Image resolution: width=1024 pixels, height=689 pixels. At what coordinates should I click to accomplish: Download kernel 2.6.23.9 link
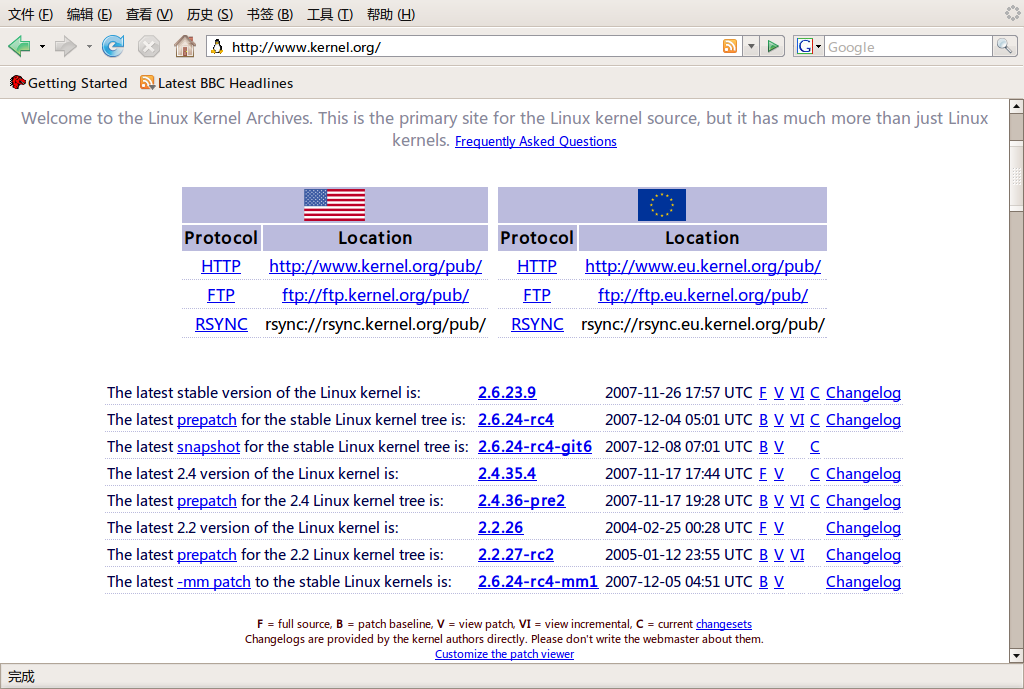point(507,393)
